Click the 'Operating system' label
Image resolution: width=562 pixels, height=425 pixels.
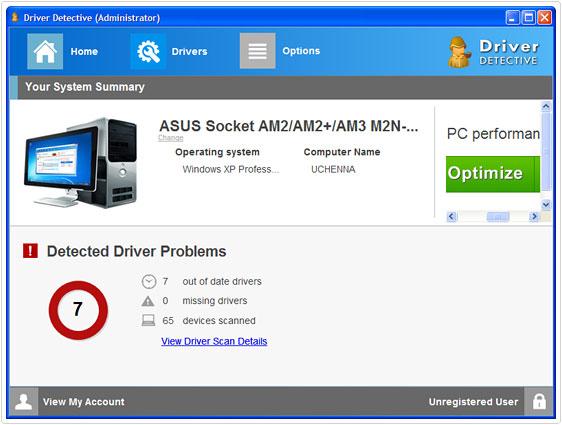pos(217,152)
